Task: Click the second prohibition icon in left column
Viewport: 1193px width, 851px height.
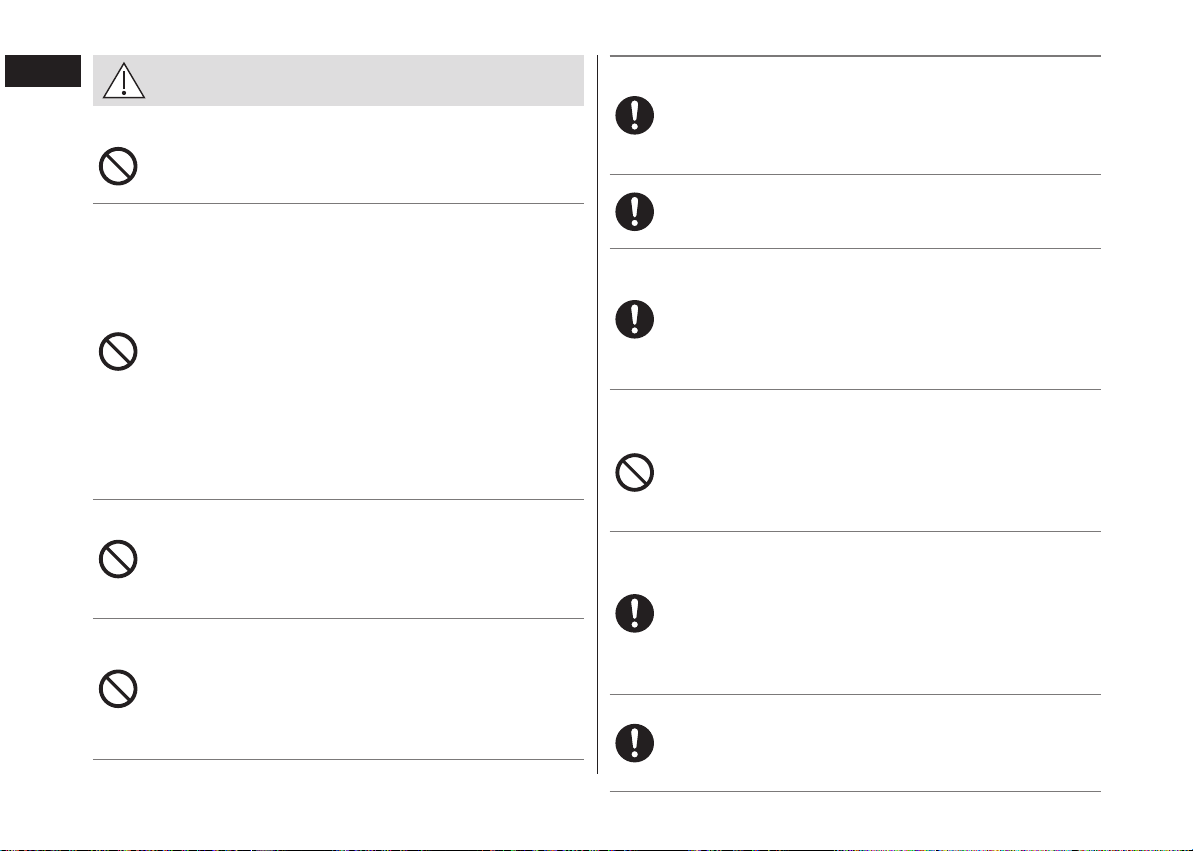Action: [118, 352]
